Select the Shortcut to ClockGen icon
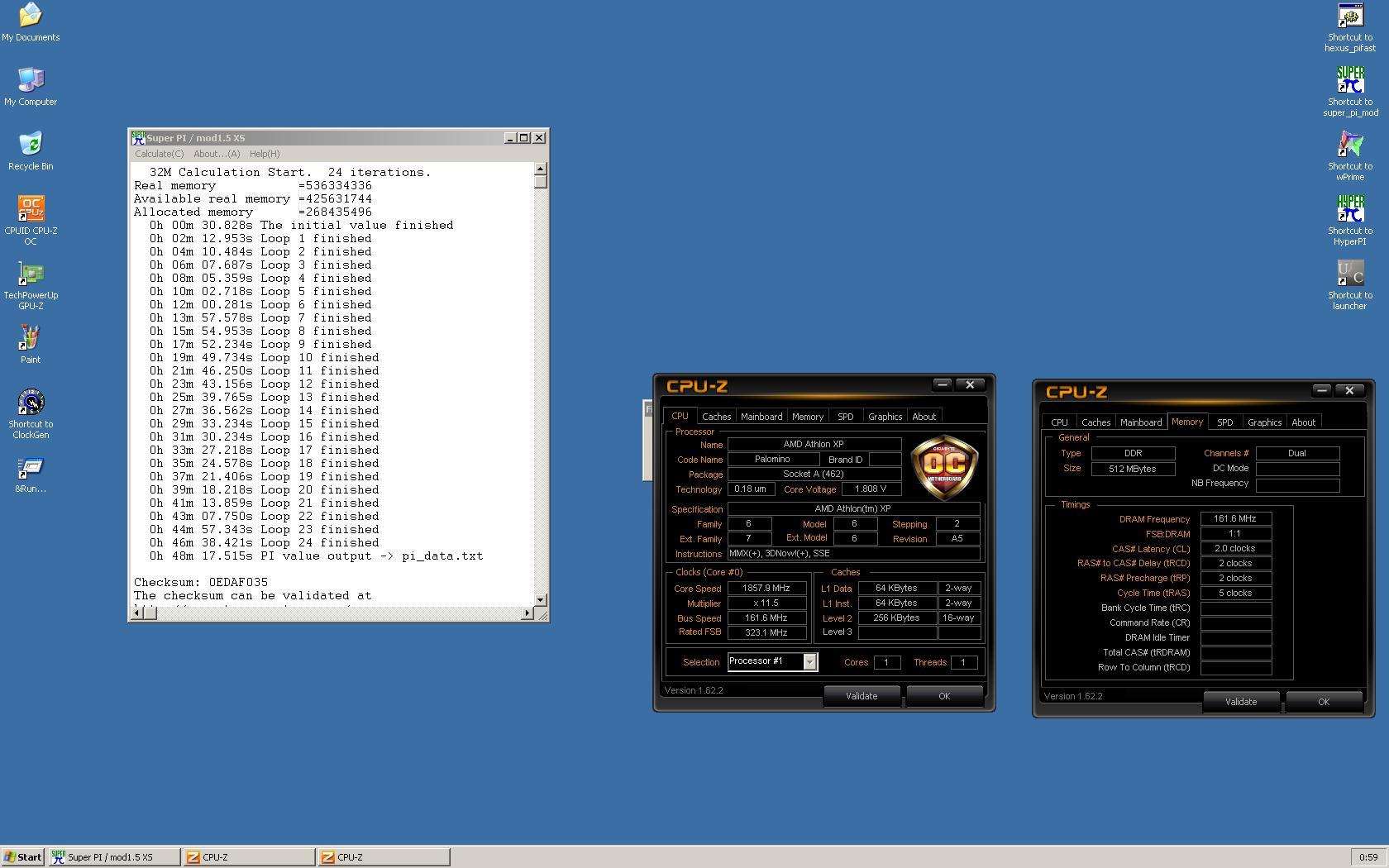The image size is (1389, 868). point(31,414)
